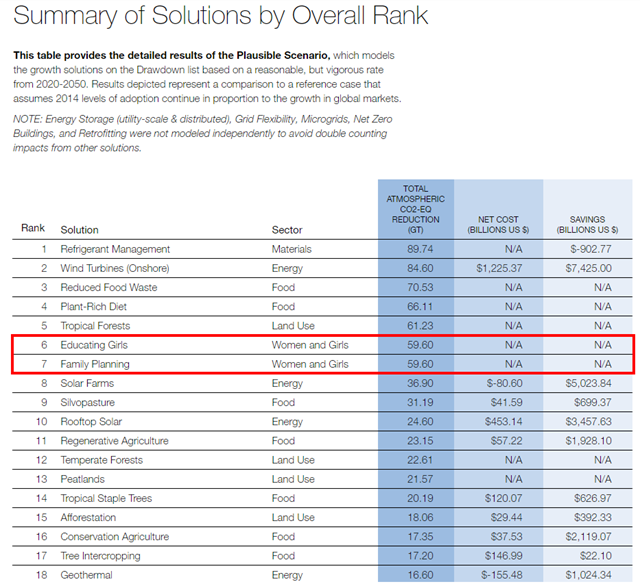
Task: Click the $146.99 net cost value
Action: pyautogui.click(x=504, y=556)
